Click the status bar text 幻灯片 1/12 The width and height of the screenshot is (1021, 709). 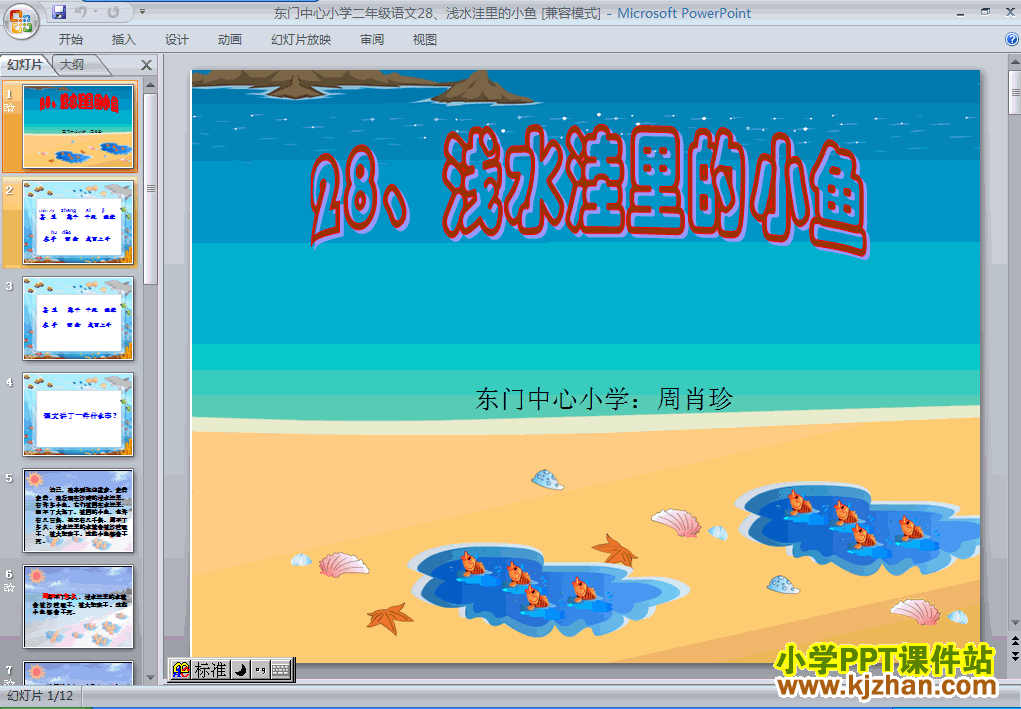click(40, 696)
